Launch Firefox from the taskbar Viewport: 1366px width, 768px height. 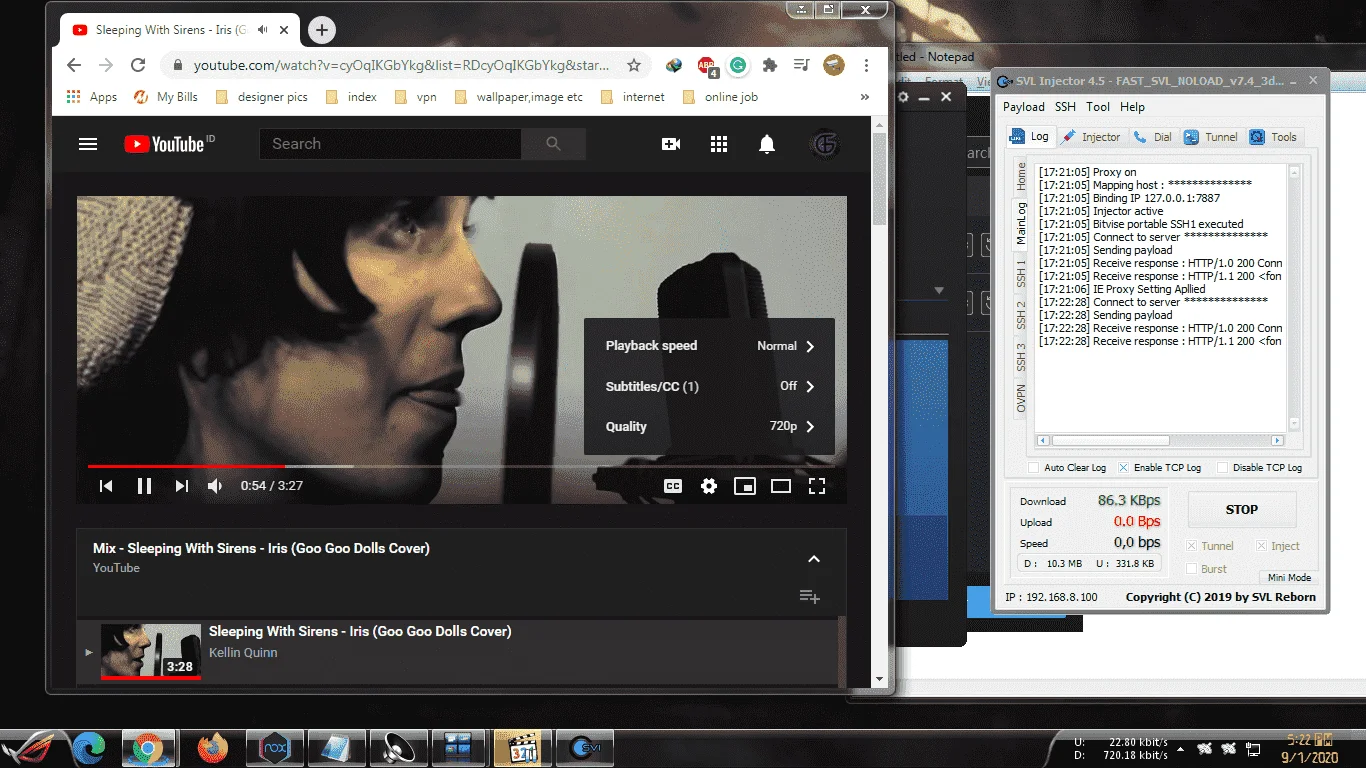coord(212,747)
